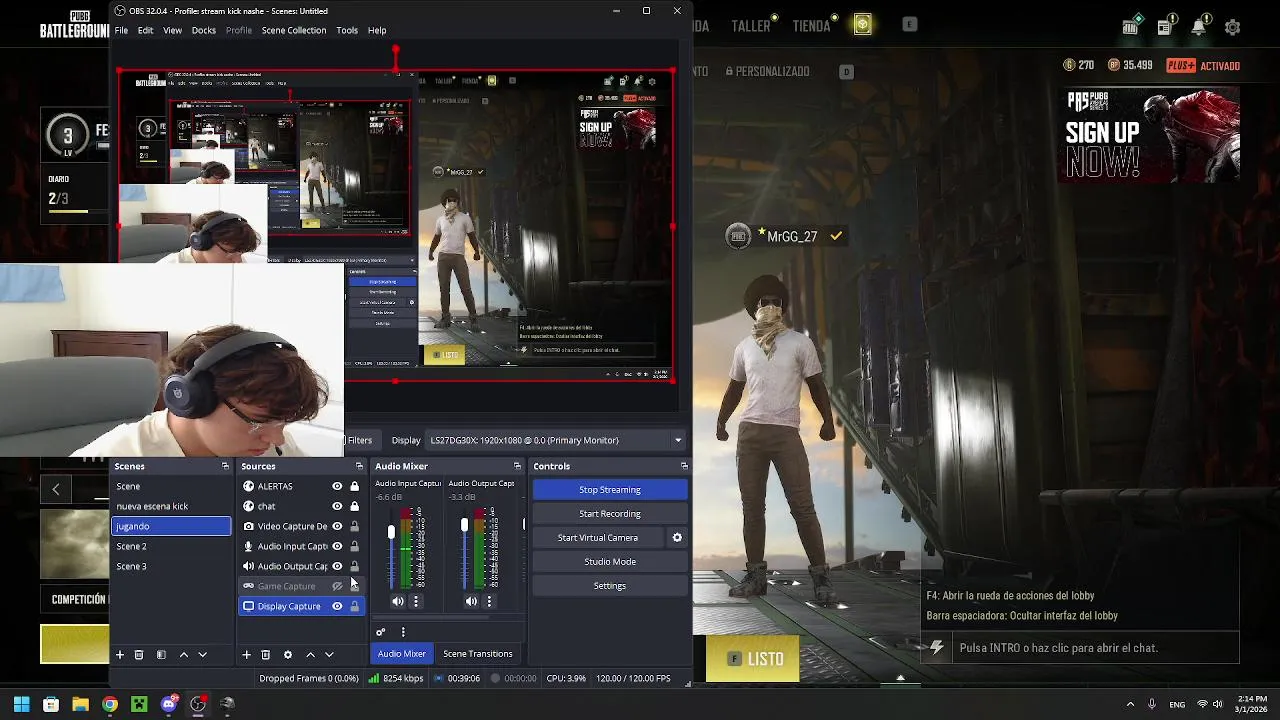Viewport: 1280px width, 720px height.
Task: Toggle Video Capture Device visibility eye
Action: coord(337,526)
